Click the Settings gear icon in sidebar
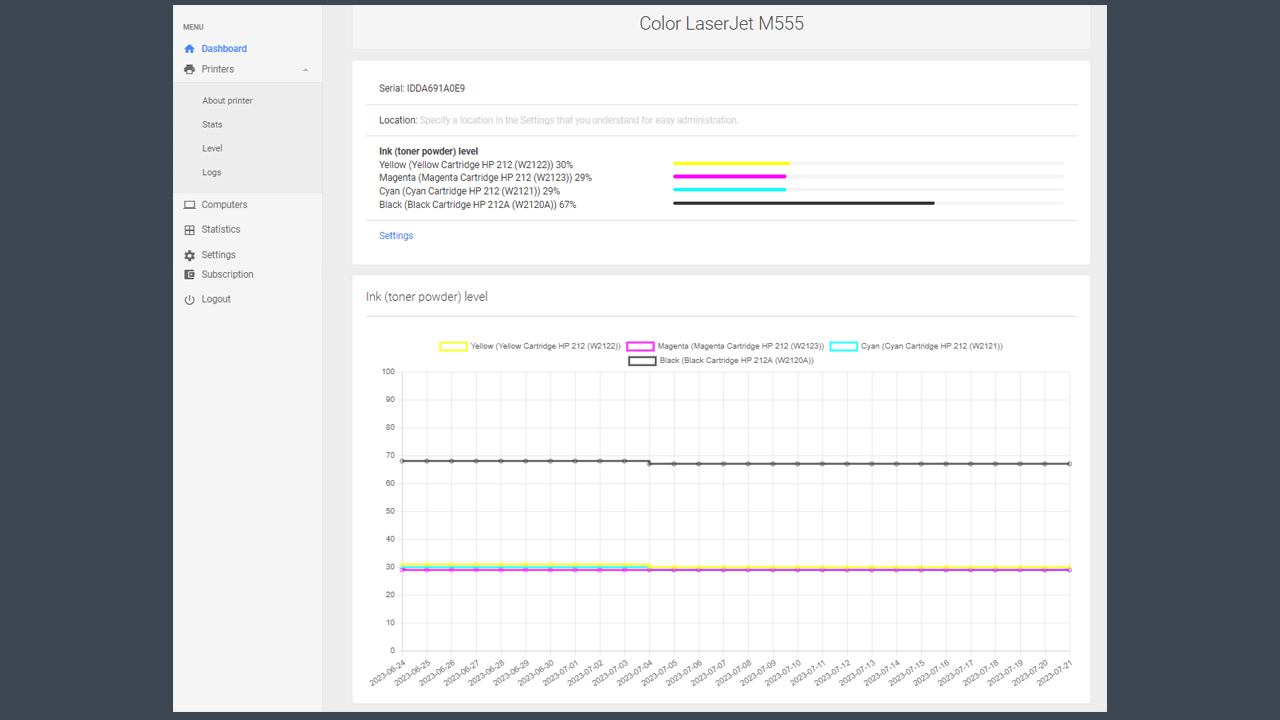This screenshot has width=1280, height=720. click(x=190, y=255)
